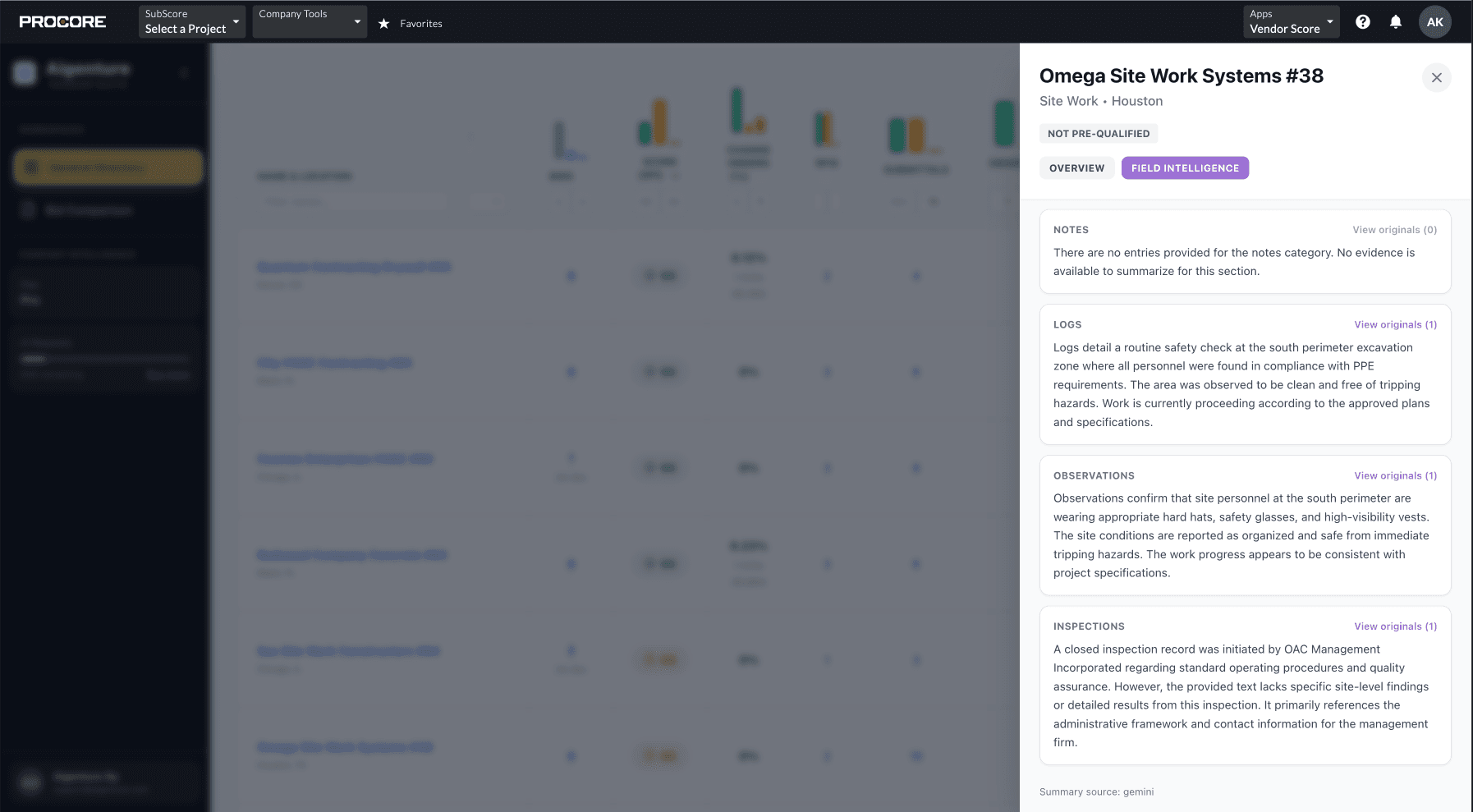Open the Apps Vendor Score dropdown

tap(1292, 21)
